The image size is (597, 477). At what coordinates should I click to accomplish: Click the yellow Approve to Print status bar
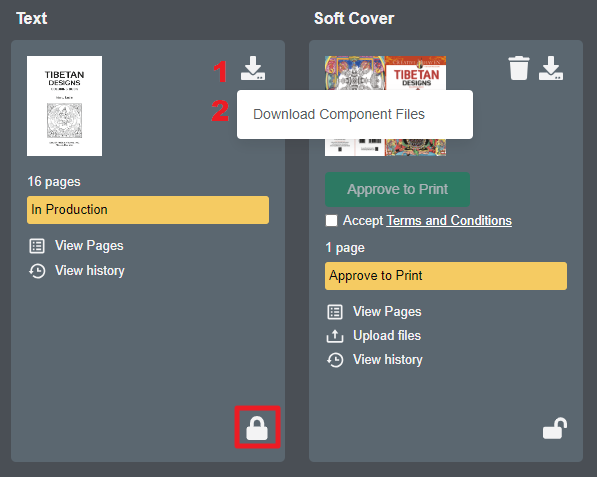446,276
